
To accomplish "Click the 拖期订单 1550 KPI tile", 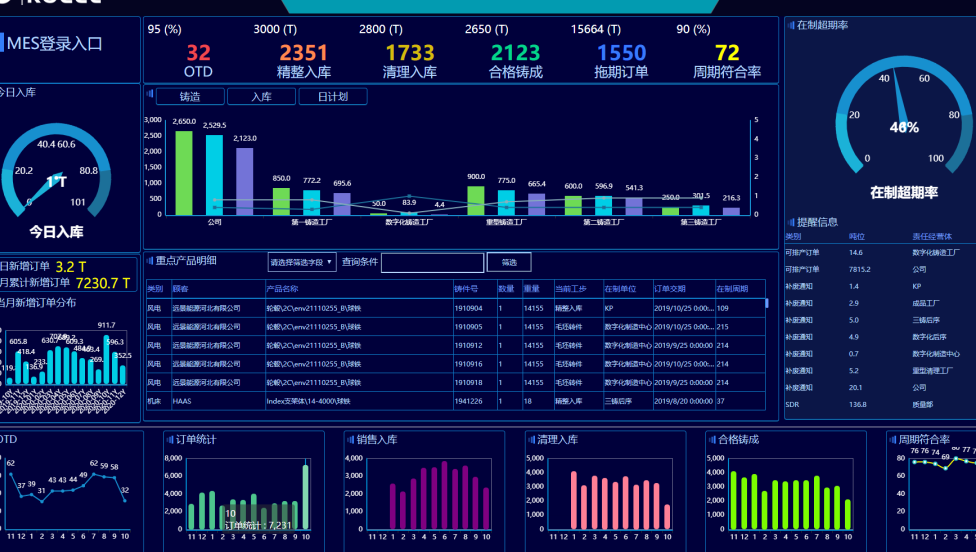I will pyautogui.click(x=621, y=60).
